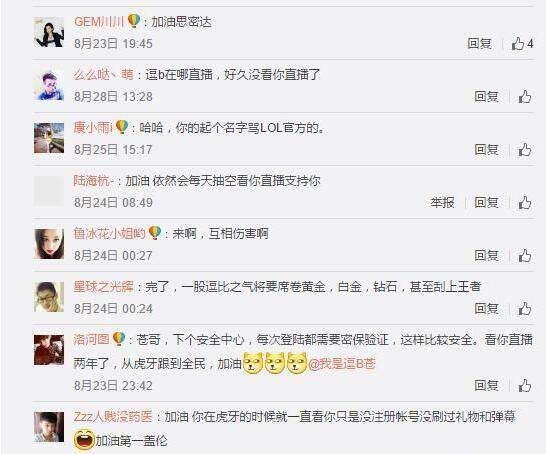Like GEM川川's comment with thumbs-up
Screen dimensions: 546x454
coord(522,44)
